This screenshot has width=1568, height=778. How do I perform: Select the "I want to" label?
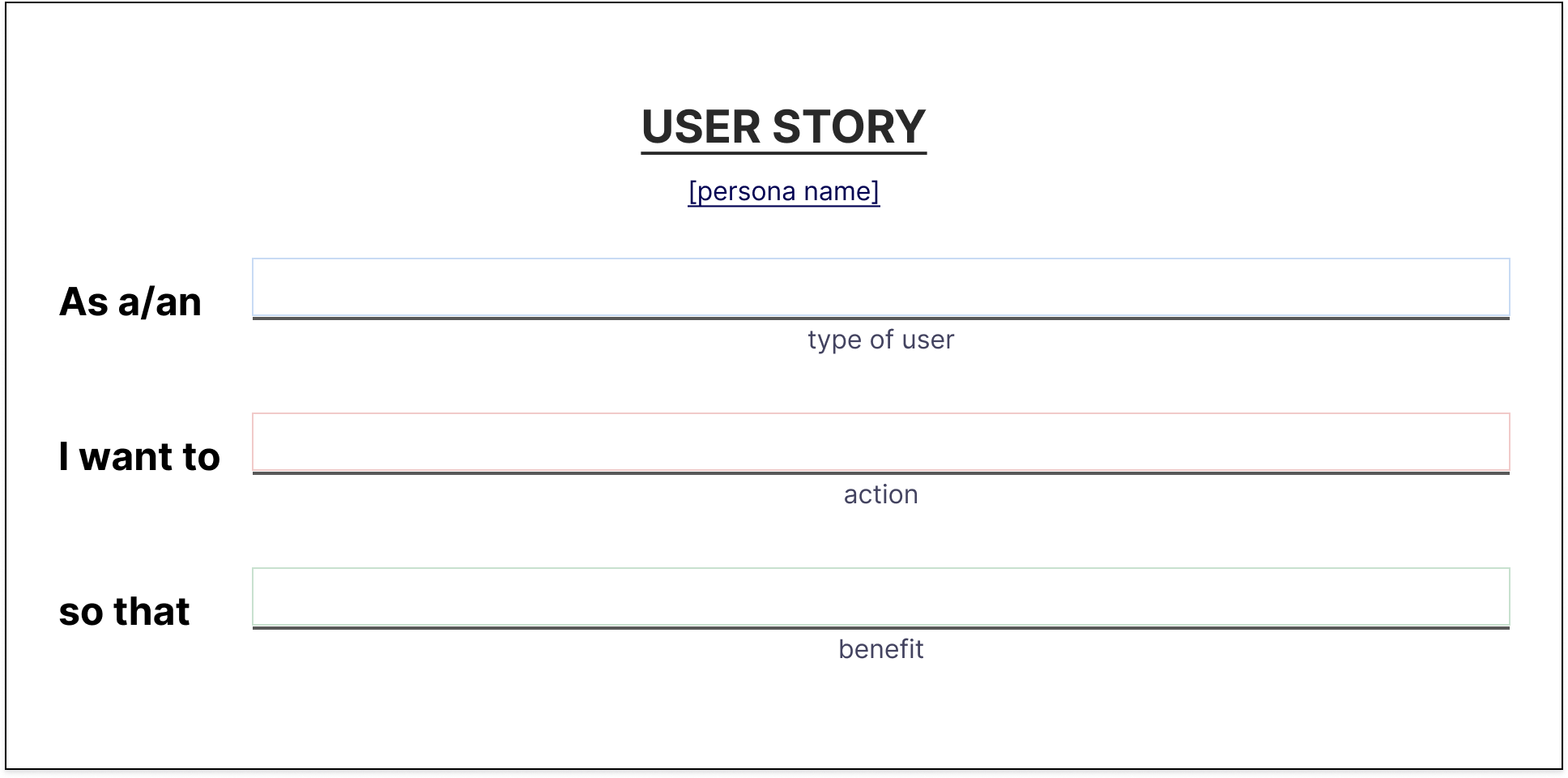(139, 456)
